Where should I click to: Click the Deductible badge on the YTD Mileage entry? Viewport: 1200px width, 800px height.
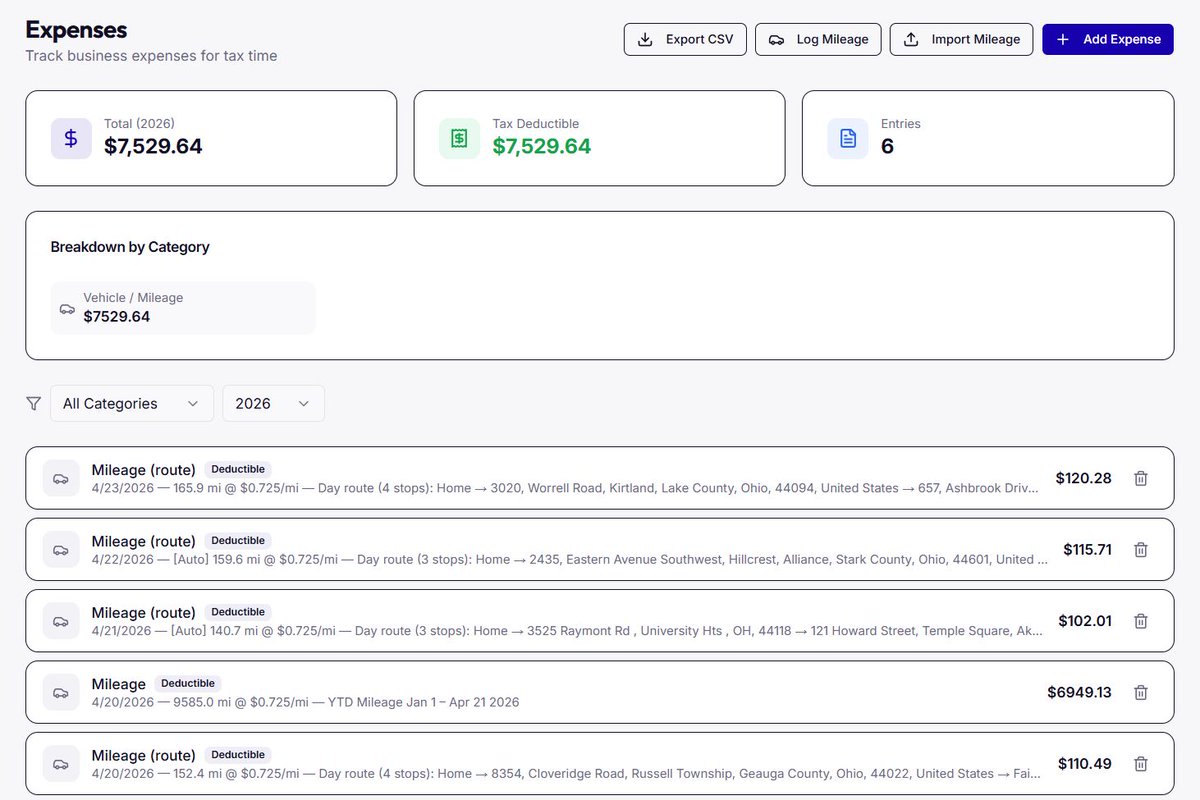pos(188,683)
